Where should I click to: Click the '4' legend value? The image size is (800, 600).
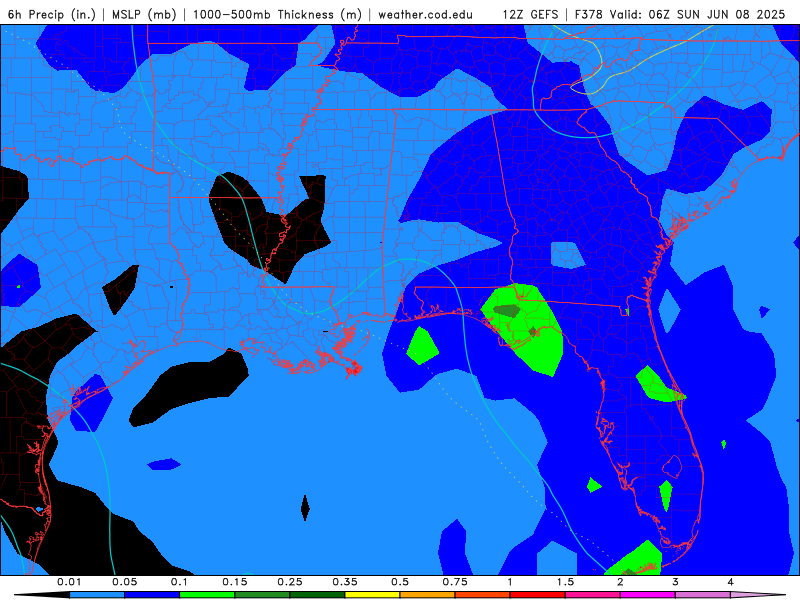click(731, 582)
